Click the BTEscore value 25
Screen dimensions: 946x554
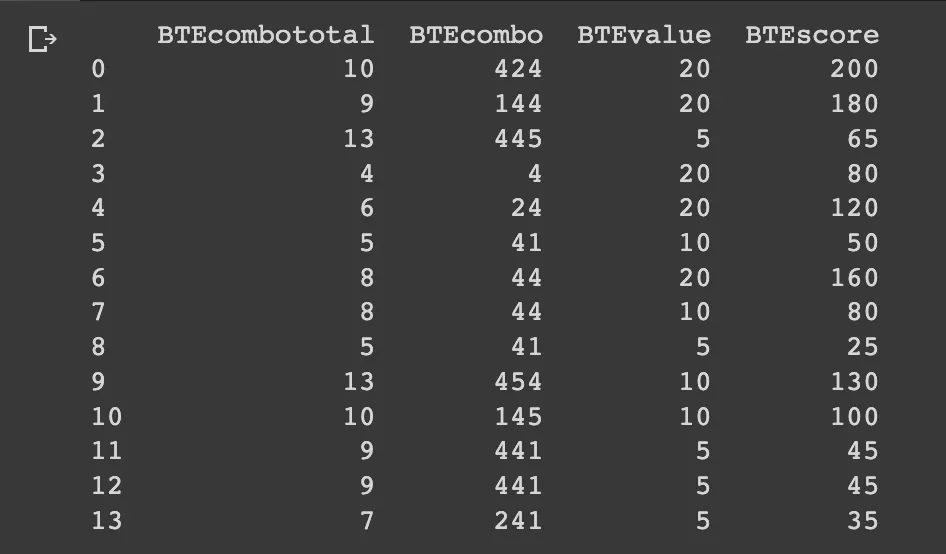coord(863,347)
